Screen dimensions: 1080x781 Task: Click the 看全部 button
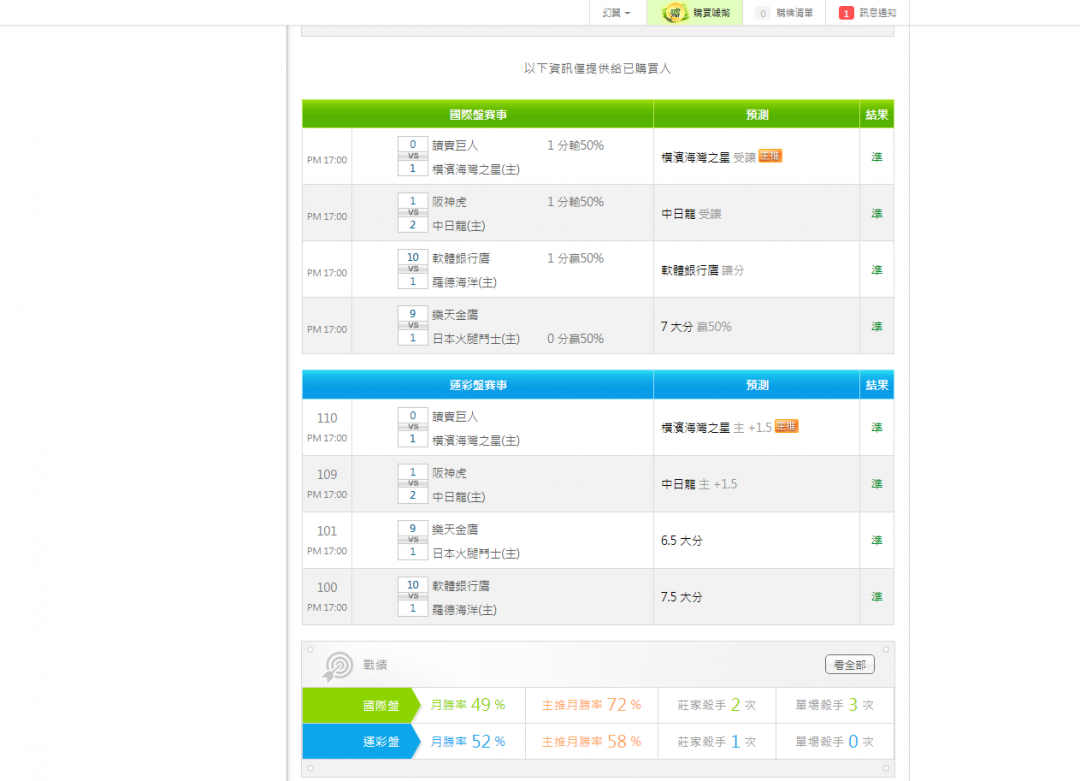point(849,665)
